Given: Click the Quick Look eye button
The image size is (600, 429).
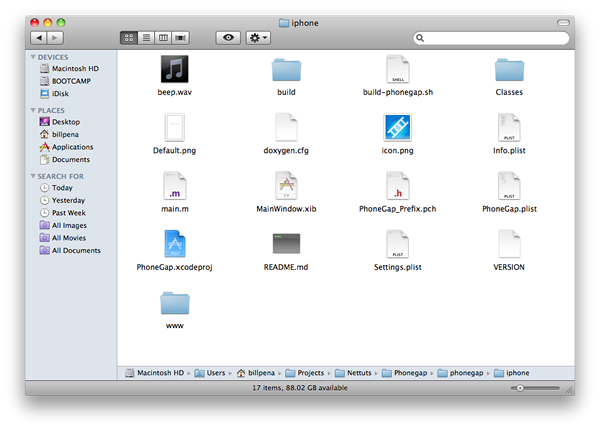Looking at the screenshot, I should (x=228, y=38).
